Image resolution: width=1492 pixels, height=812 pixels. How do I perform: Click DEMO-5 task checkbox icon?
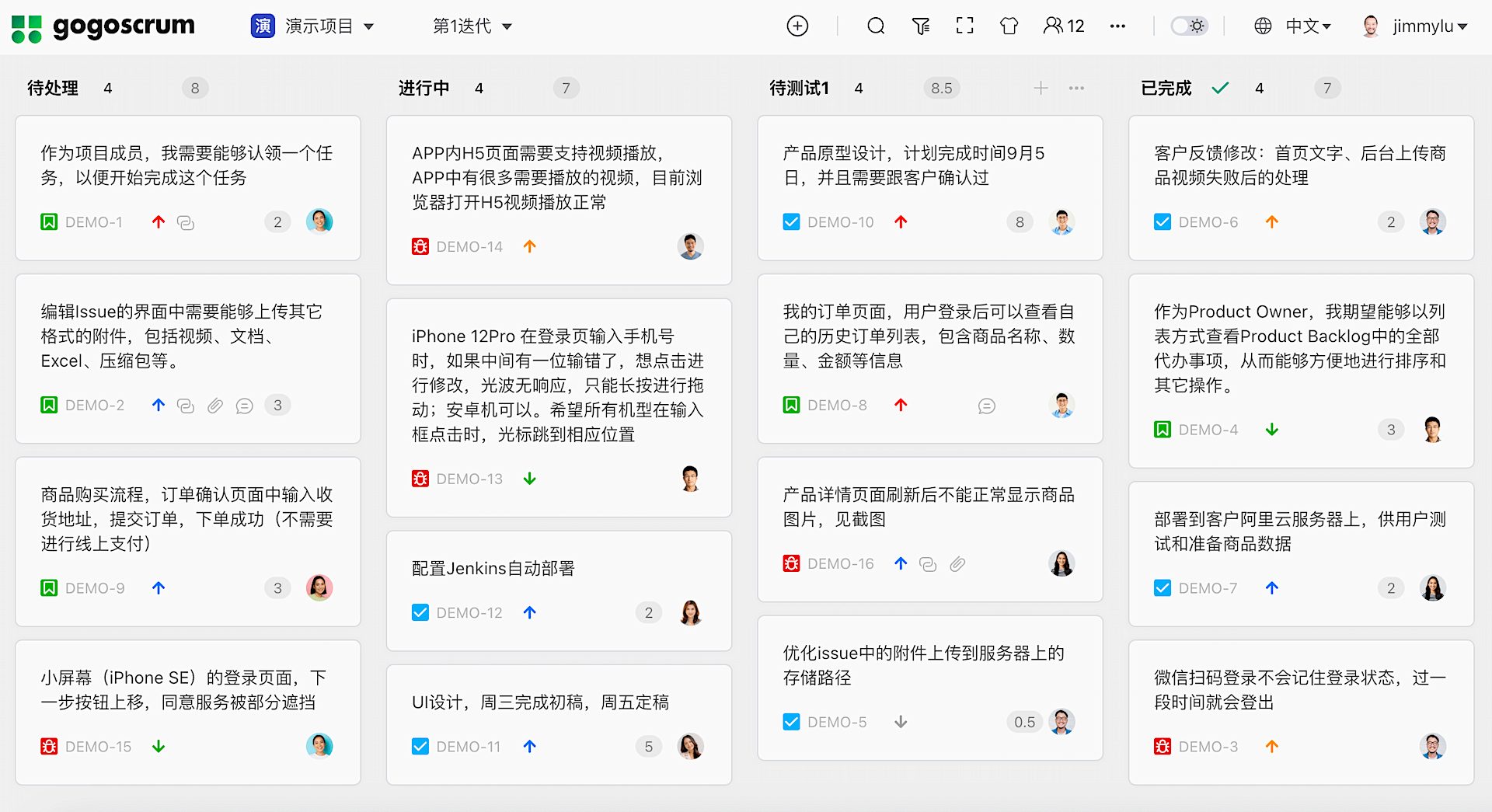point(792,722)
